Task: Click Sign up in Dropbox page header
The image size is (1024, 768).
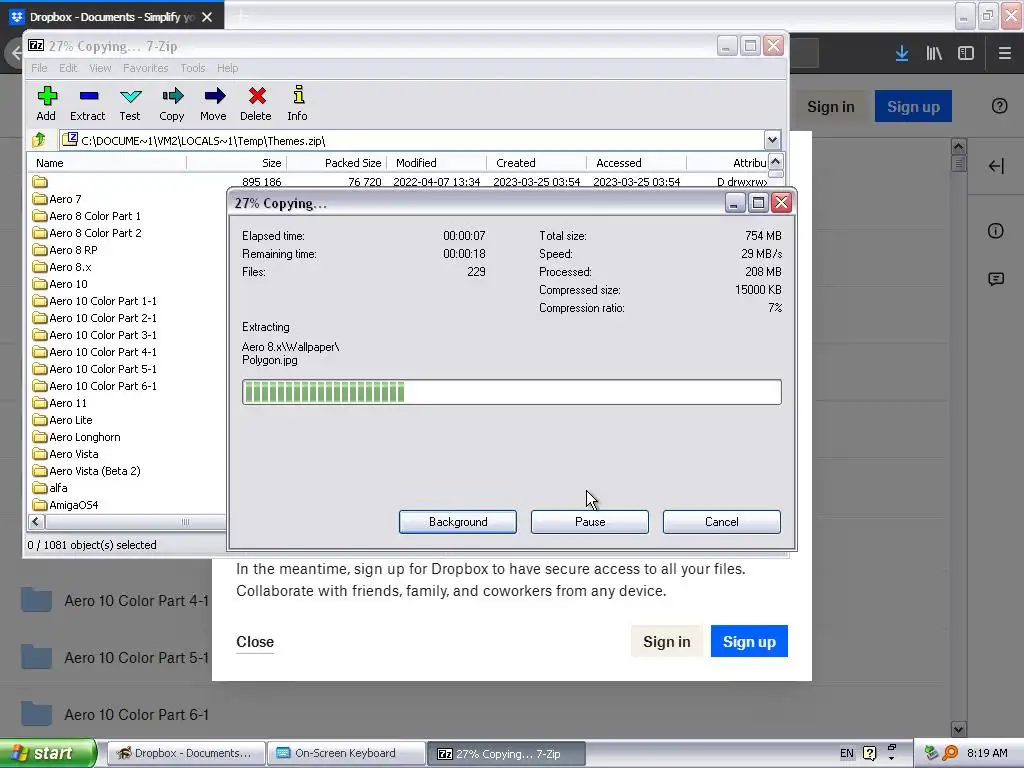Action: click(913, 106)
